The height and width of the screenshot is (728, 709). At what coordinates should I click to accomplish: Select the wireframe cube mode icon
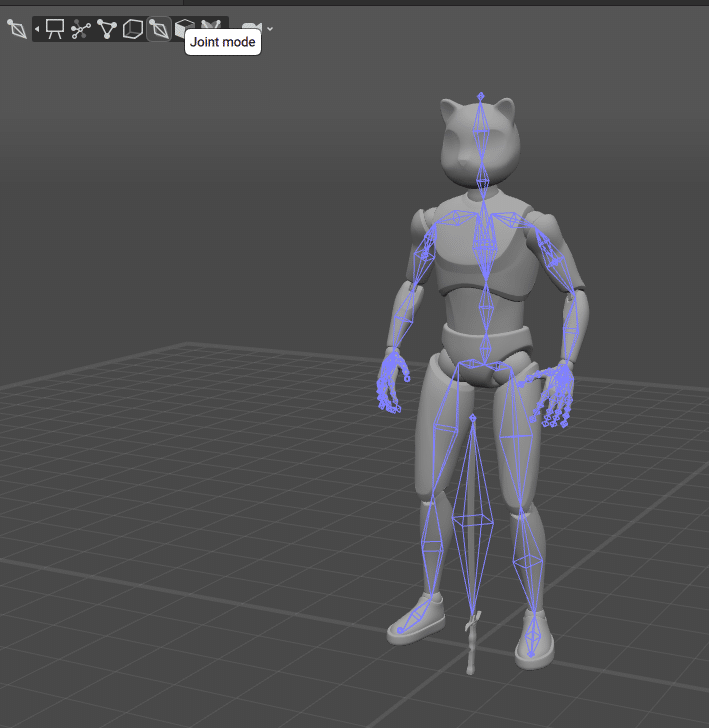[133, 29]
